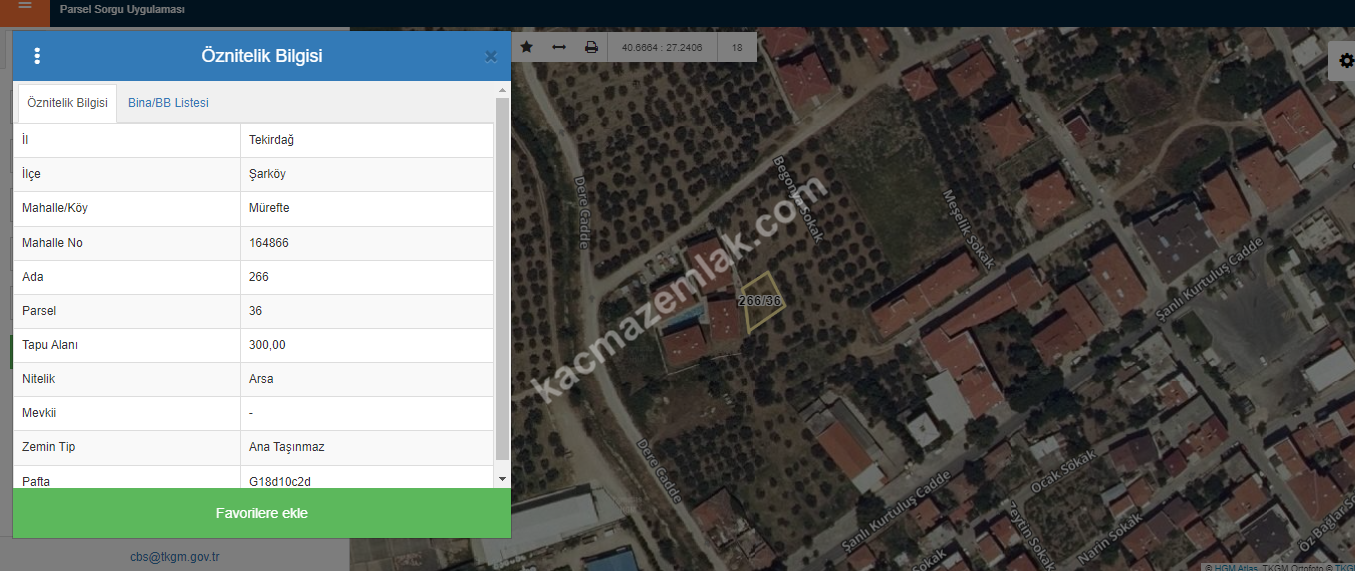Open the three-dot options menu in panel header
Viewport: 1355px width, 571px height.
pos(37,56)
